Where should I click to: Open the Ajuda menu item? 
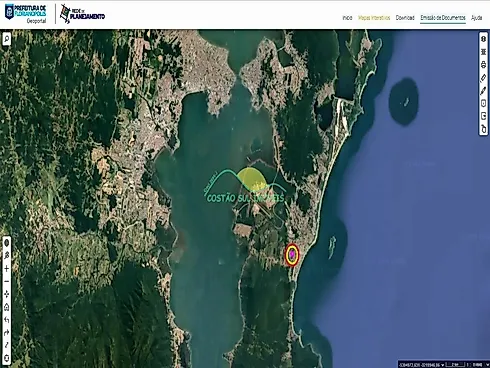[477, 18]
